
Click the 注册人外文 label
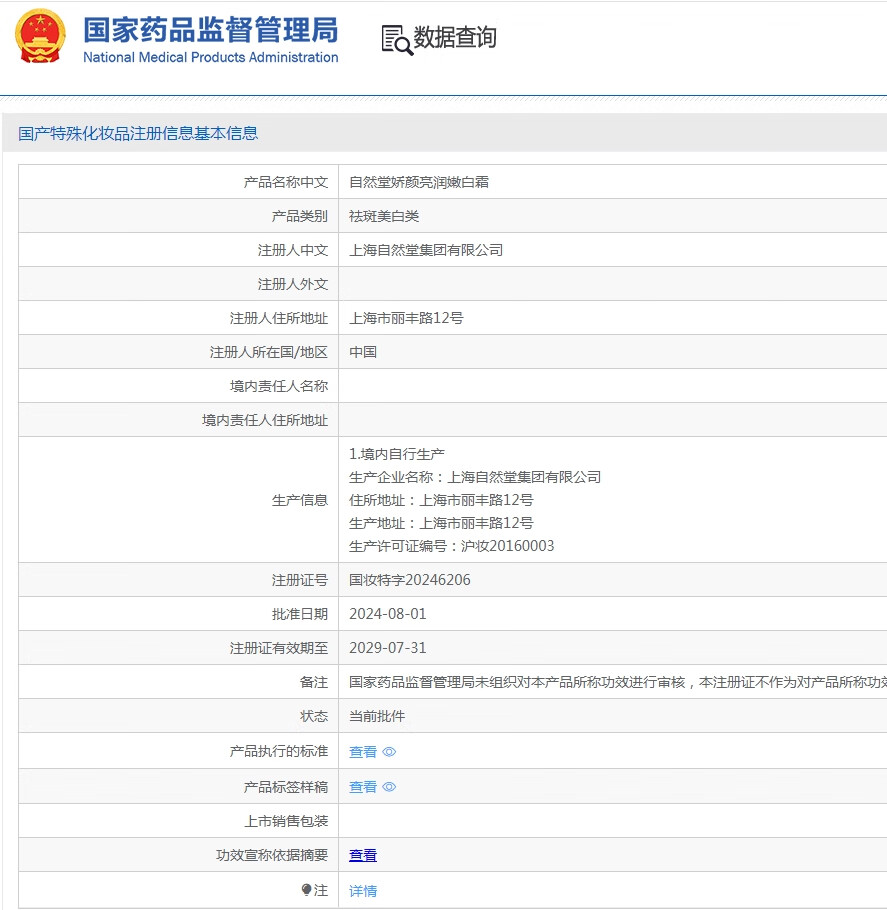[293, 284]
